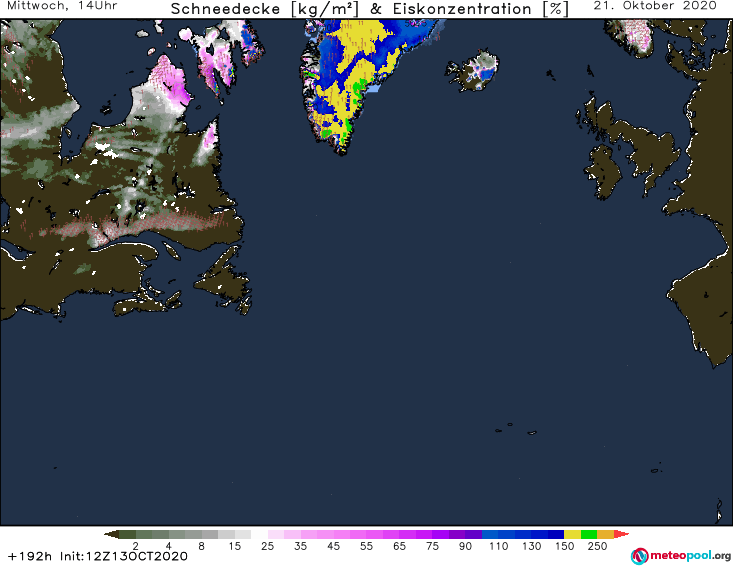Click the dark arrow at legend's left end
Screen dimensions: 733x566
[x=111, y=534]
